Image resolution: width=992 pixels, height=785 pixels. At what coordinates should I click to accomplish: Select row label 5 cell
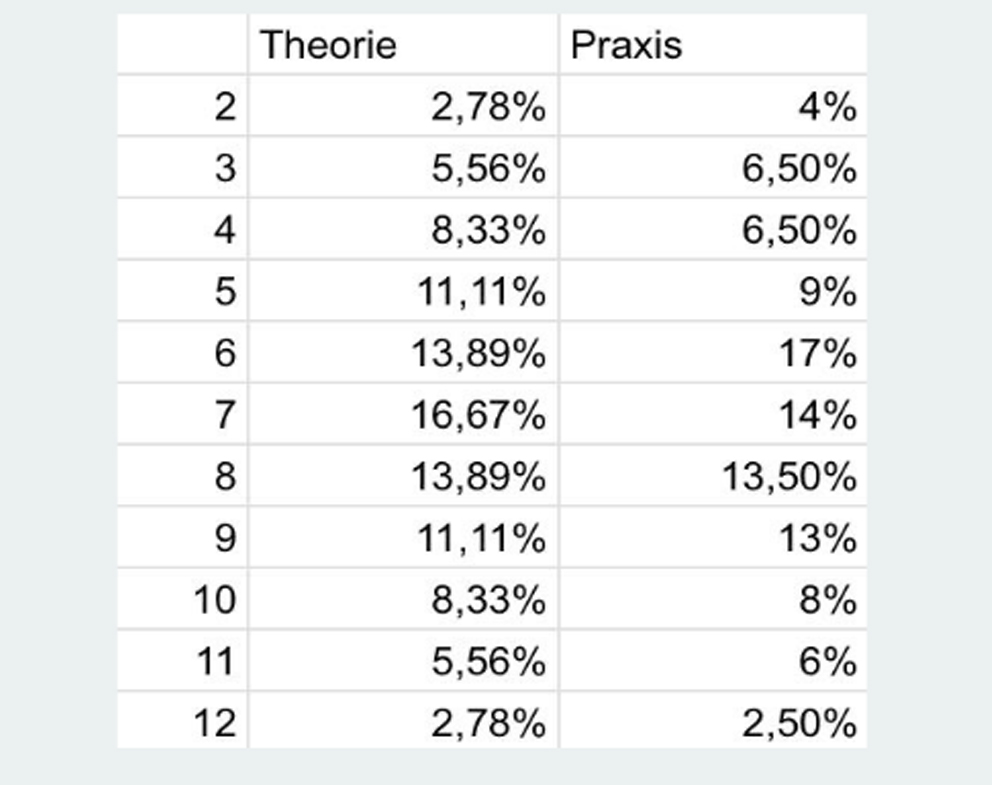tap(182, 292)
